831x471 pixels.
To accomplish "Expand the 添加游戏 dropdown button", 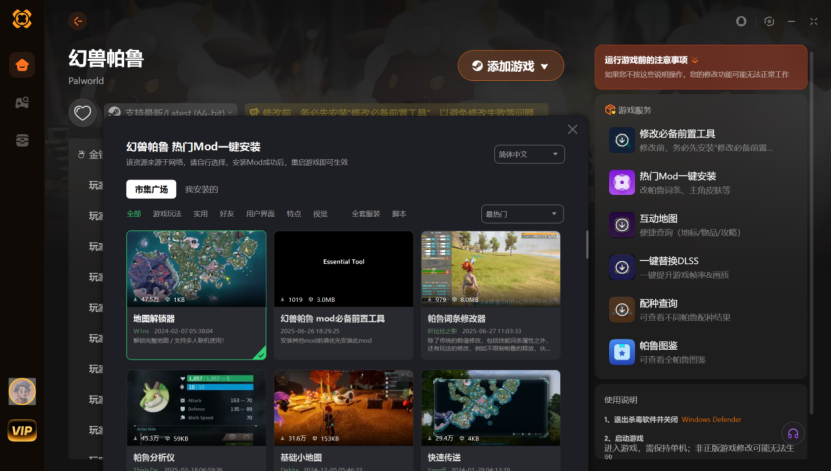I will [x=510, y=66].
